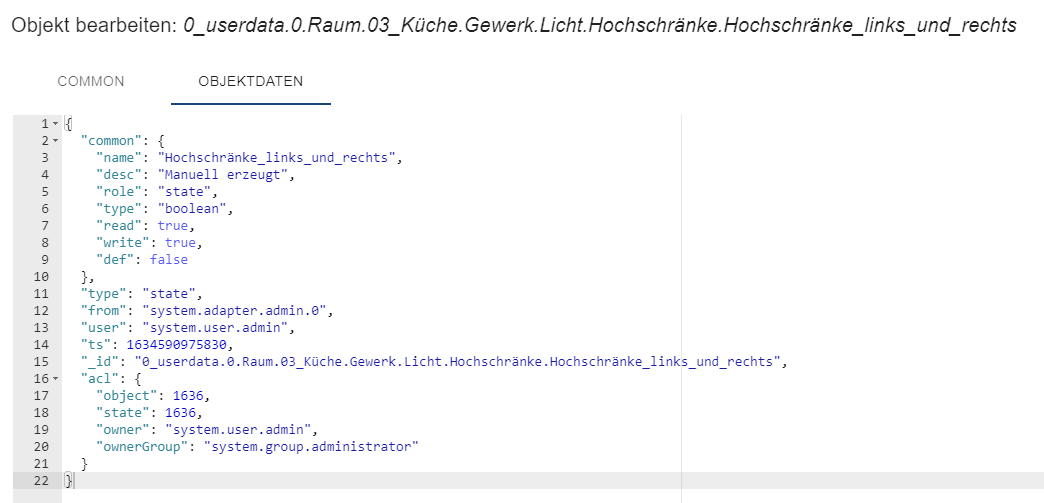Click line number 10 in the gutter
This screenshot has width=1044, height=503.
41,276
